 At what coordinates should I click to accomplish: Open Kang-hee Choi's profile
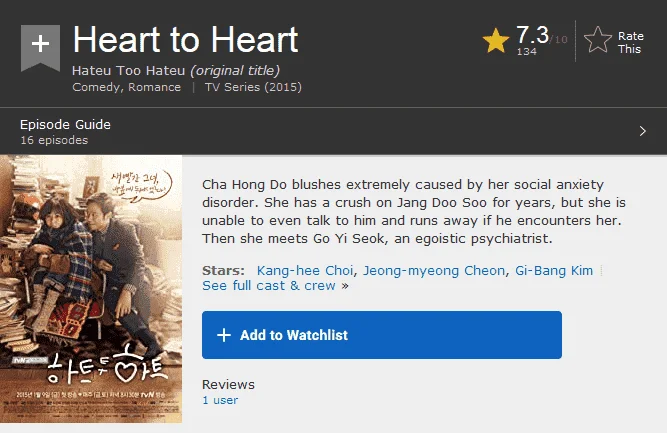[x=305, y=271]
